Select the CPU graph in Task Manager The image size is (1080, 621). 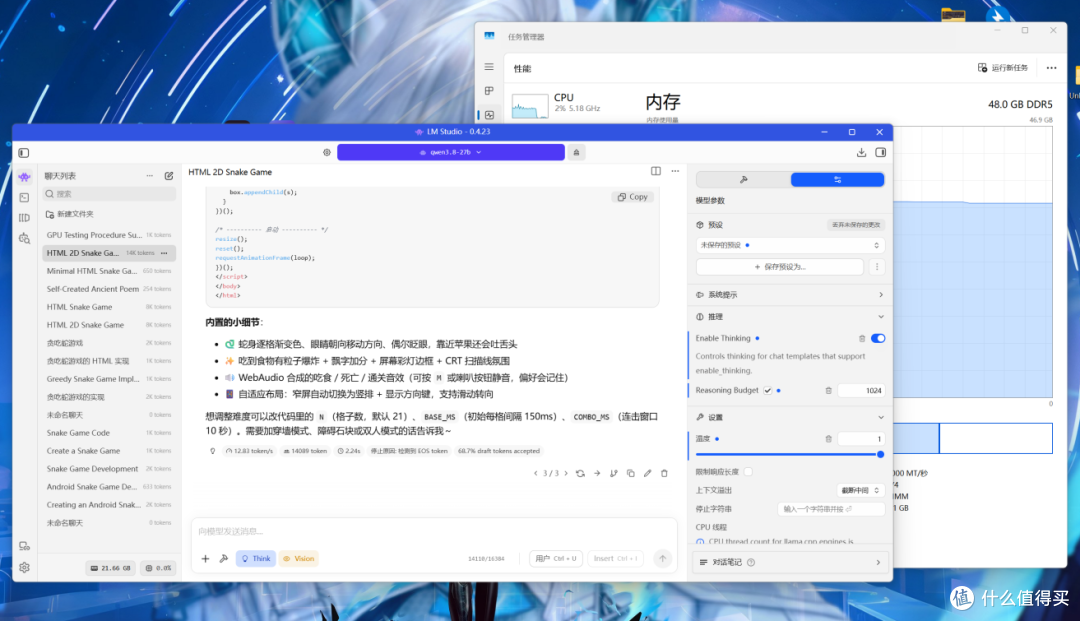tap(530, 105)
